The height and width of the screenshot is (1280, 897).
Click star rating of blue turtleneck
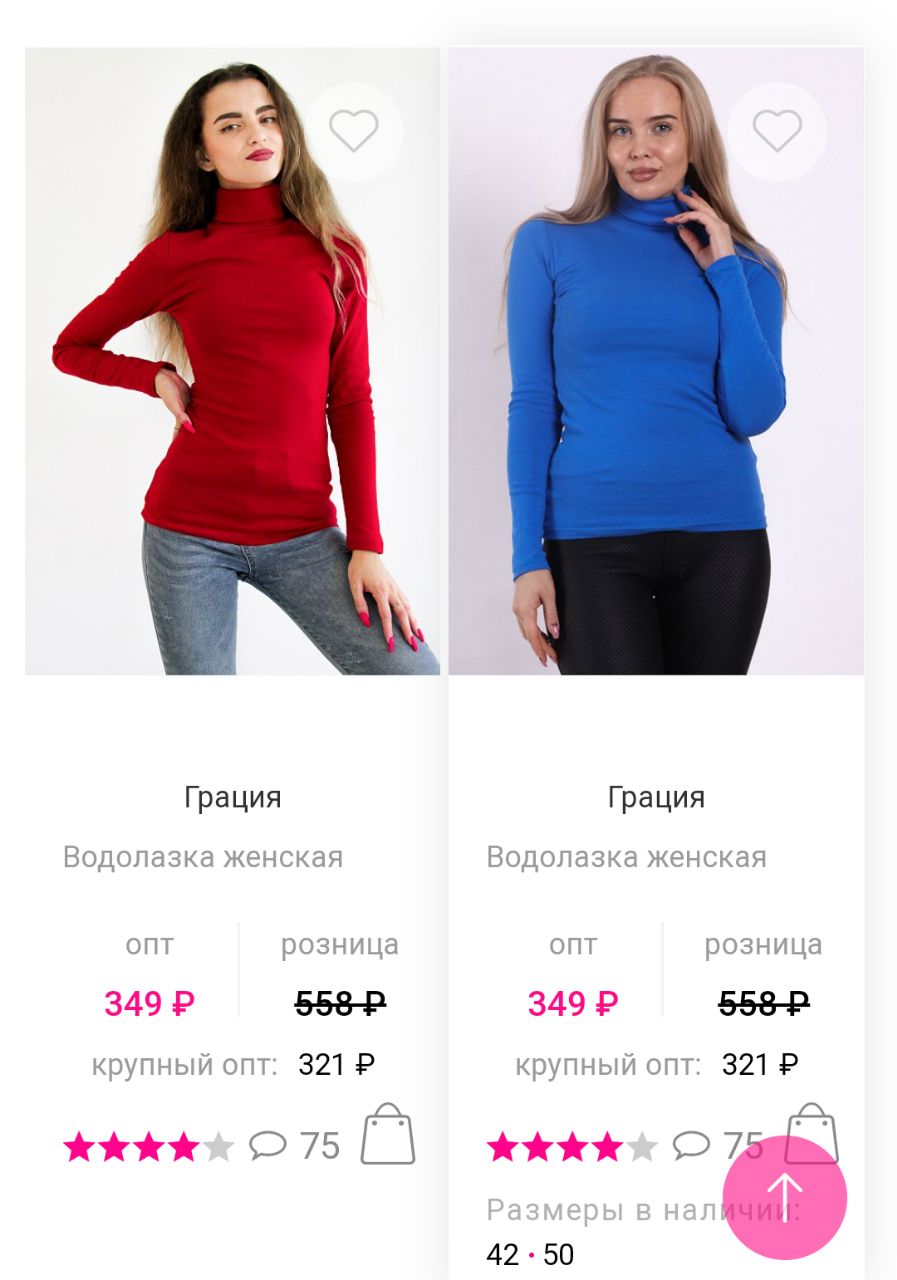pyautogui.click(x=573, y=1146)
